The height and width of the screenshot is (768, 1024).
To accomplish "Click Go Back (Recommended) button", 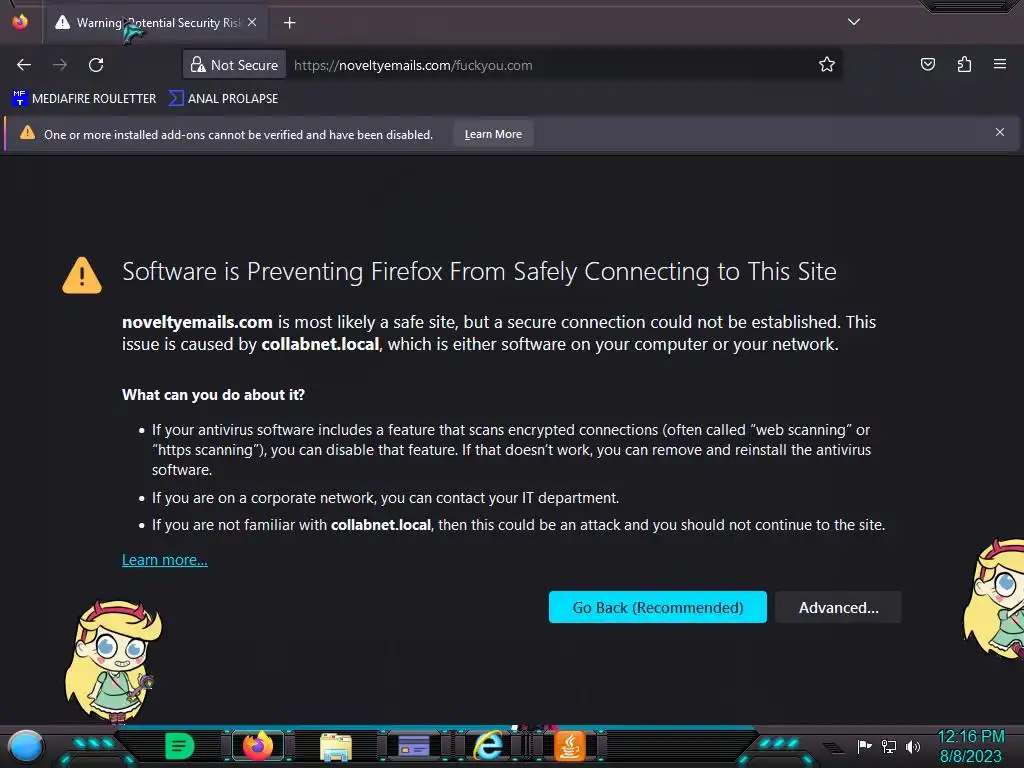I will 658,607.
